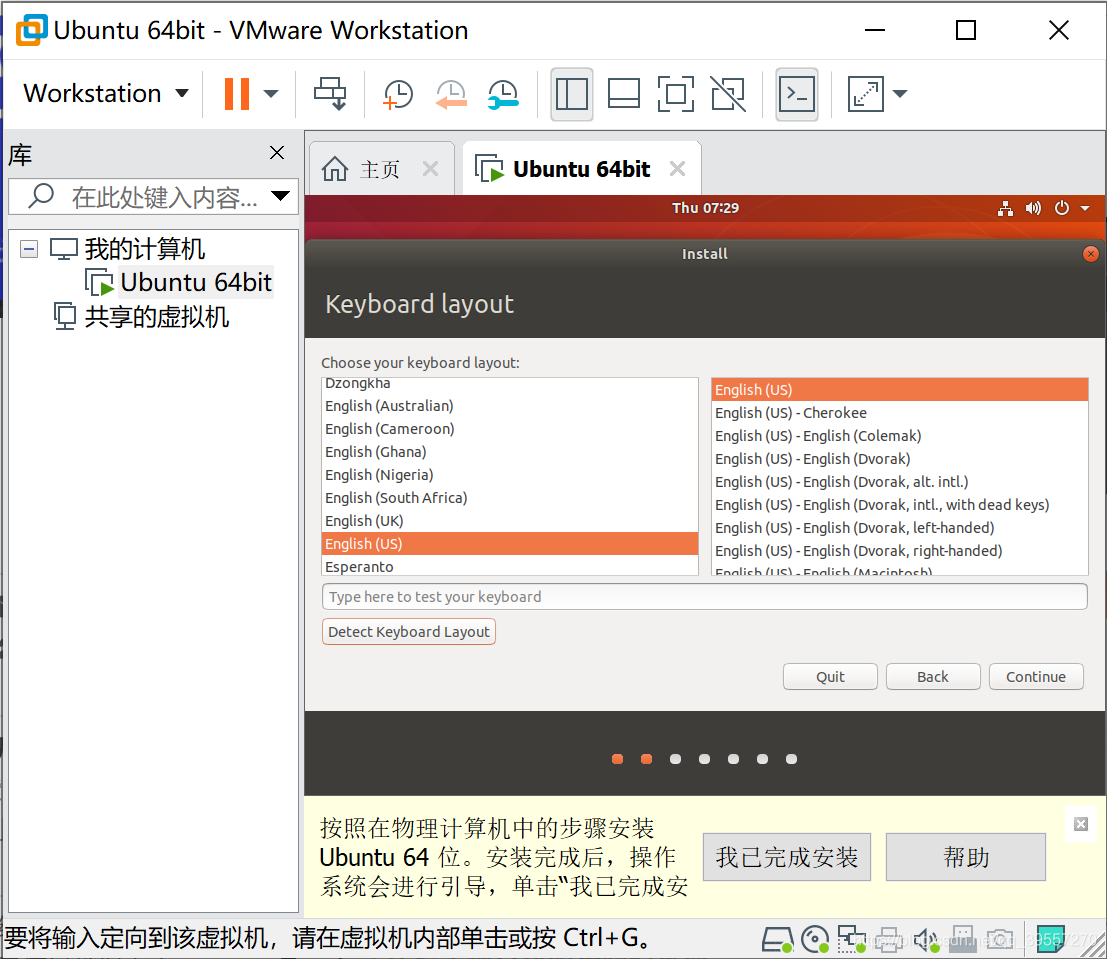1107x959 pixels.
Task: Click the hard disk status icon
Action: coord(777,939)
